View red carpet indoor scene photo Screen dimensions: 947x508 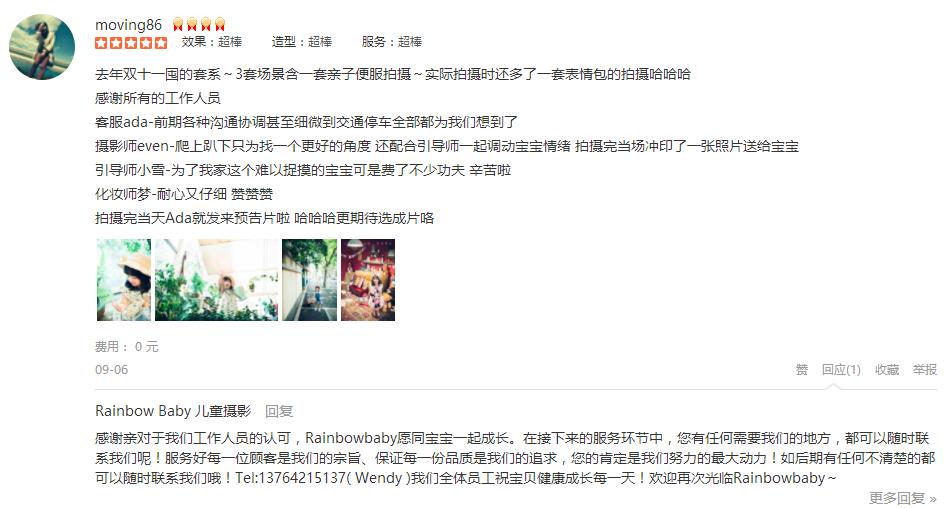[368, 280]
